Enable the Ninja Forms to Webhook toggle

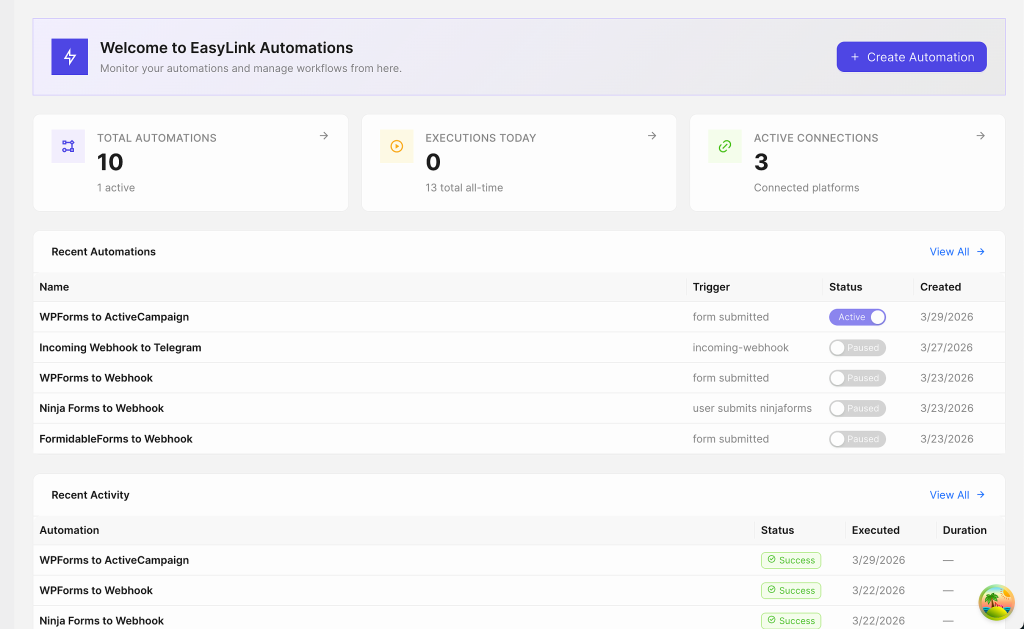(x=857, y=408)
